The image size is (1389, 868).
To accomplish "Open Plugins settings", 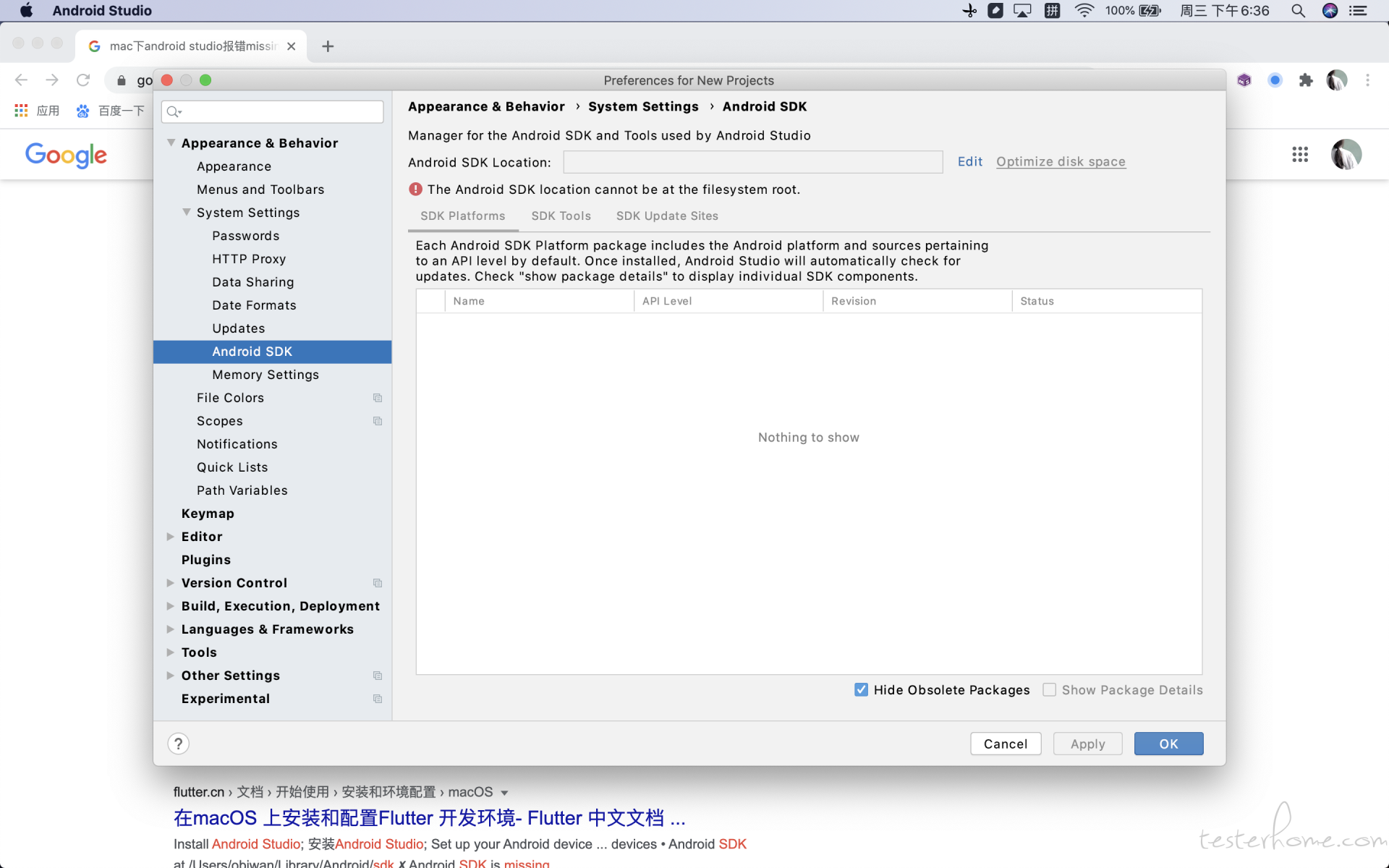I will 206,560.
